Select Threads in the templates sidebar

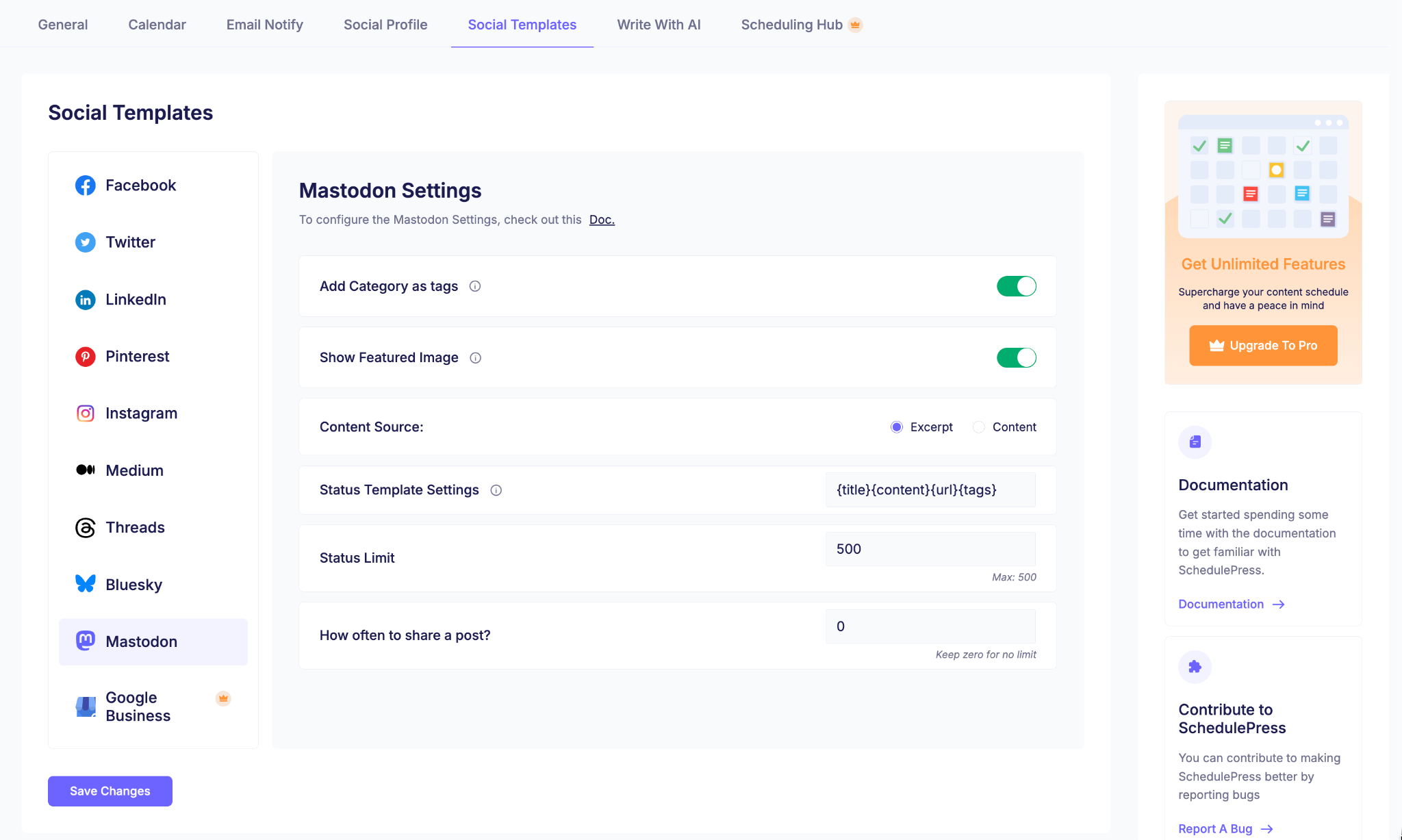click(153, 528)
